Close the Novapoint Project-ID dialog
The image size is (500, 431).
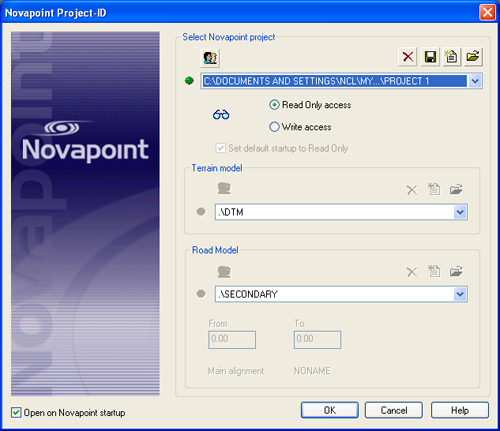click(x=487, y=13)
